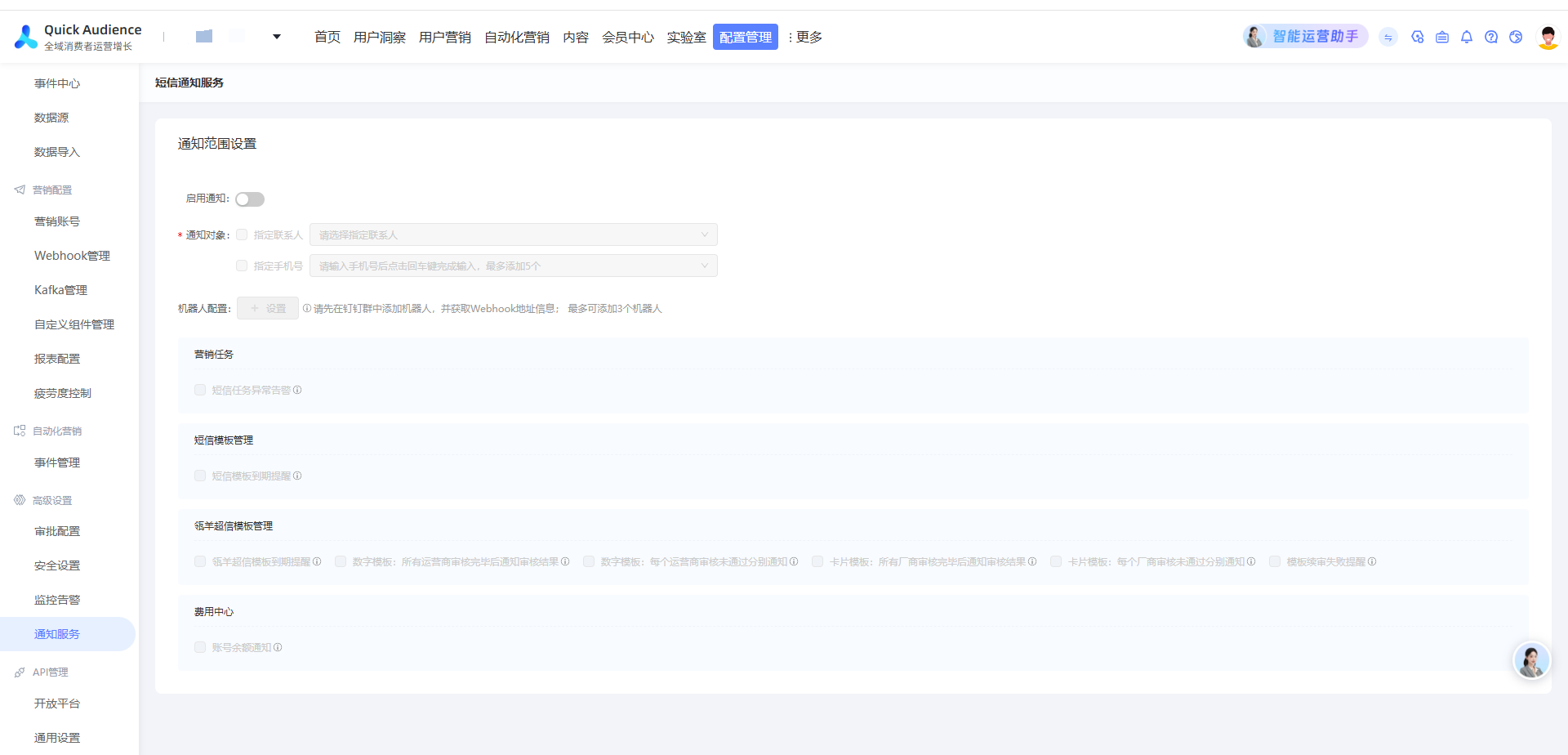Click the 自动化营销 section icon in sidebar
The image size is (1568, 755).
[20, 431]
